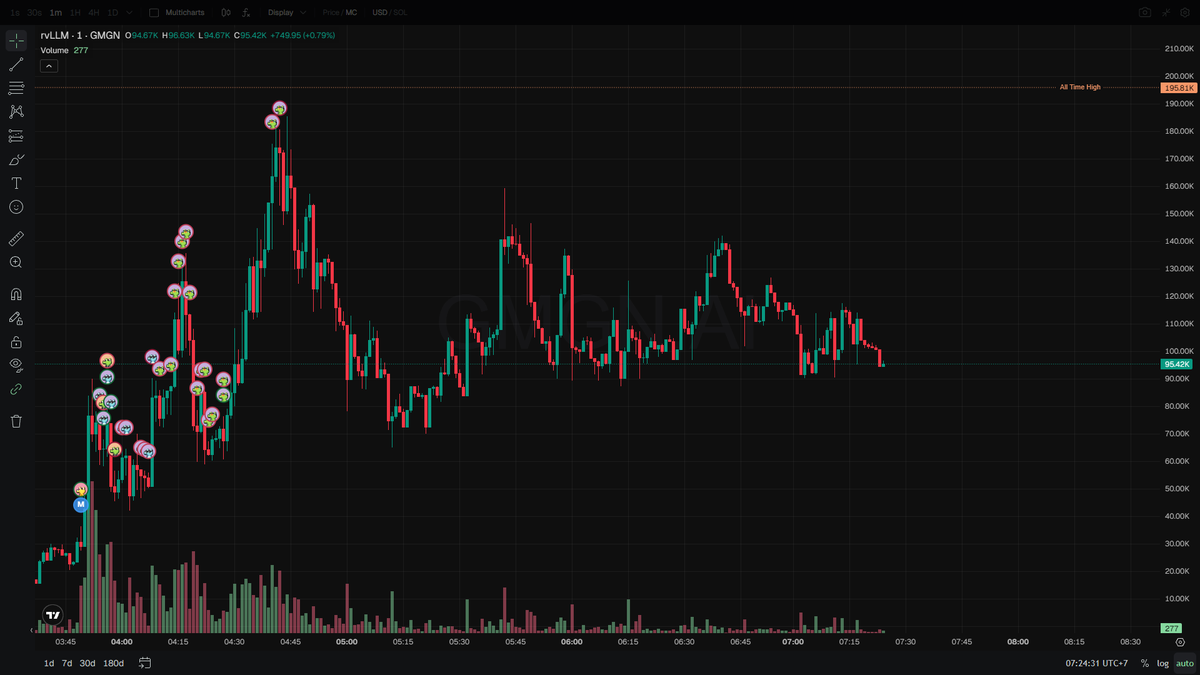The image size is (1200, 675).
Task: Click the green 277 volume value label
Action: pos(1172,628)
